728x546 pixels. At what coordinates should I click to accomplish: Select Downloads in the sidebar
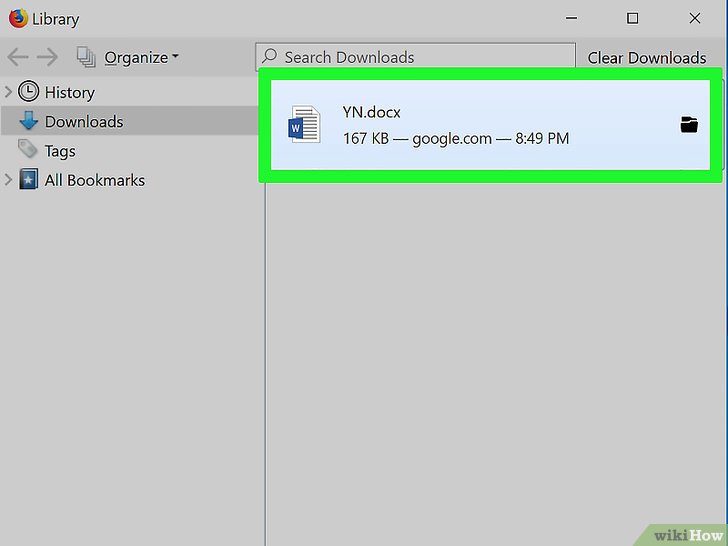pyautogui.click(x=84, y=122)
